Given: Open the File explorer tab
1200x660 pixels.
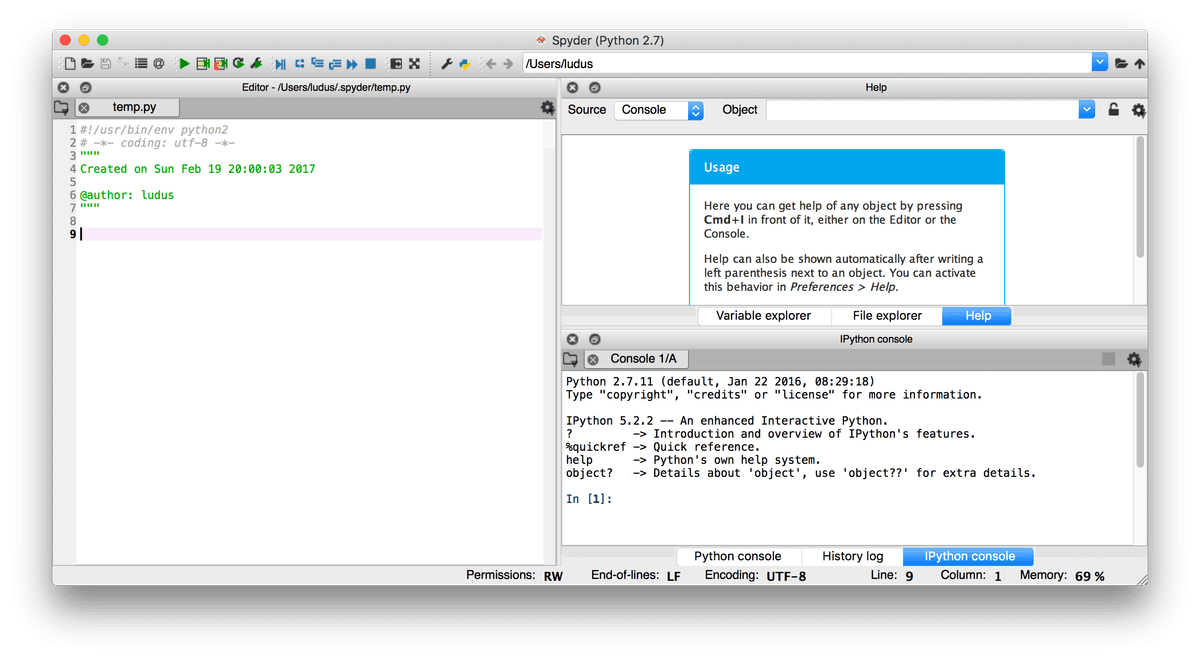Looking at the screenshot, I should (887, 316).
